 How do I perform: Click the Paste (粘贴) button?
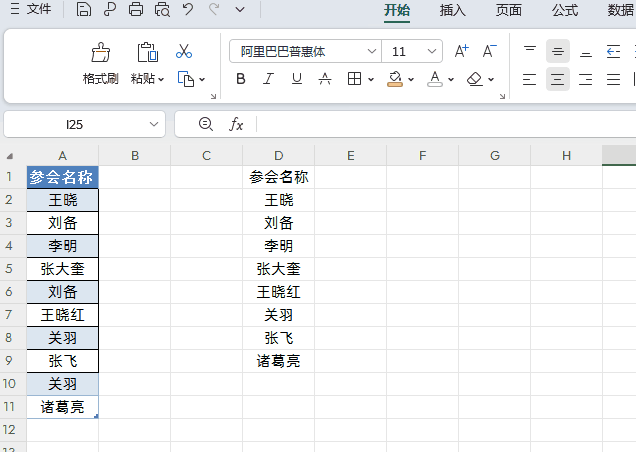(x=147, y=53)
